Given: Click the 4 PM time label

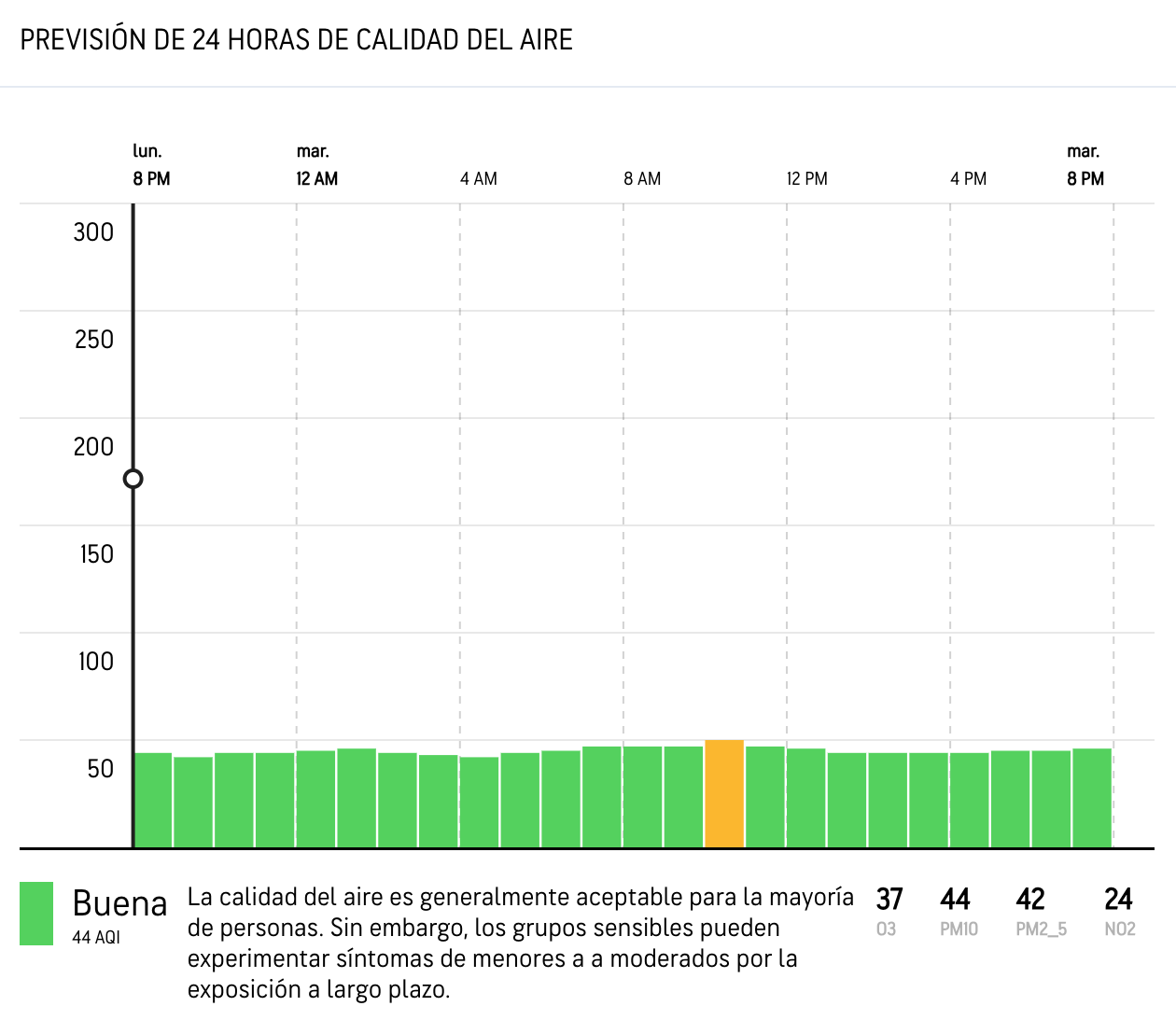Looking at the screenshot, I should (x=968, y=178).
